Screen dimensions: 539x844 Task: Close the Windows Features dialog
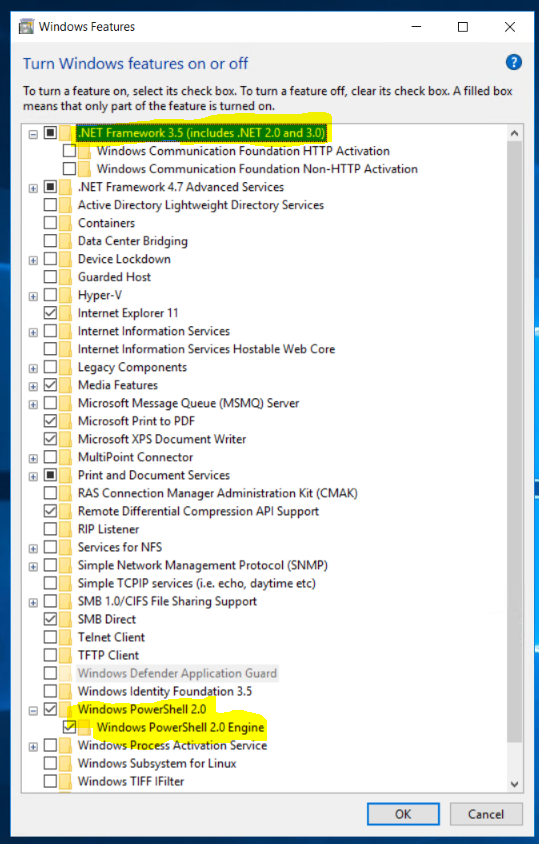(x=509, y=27)
